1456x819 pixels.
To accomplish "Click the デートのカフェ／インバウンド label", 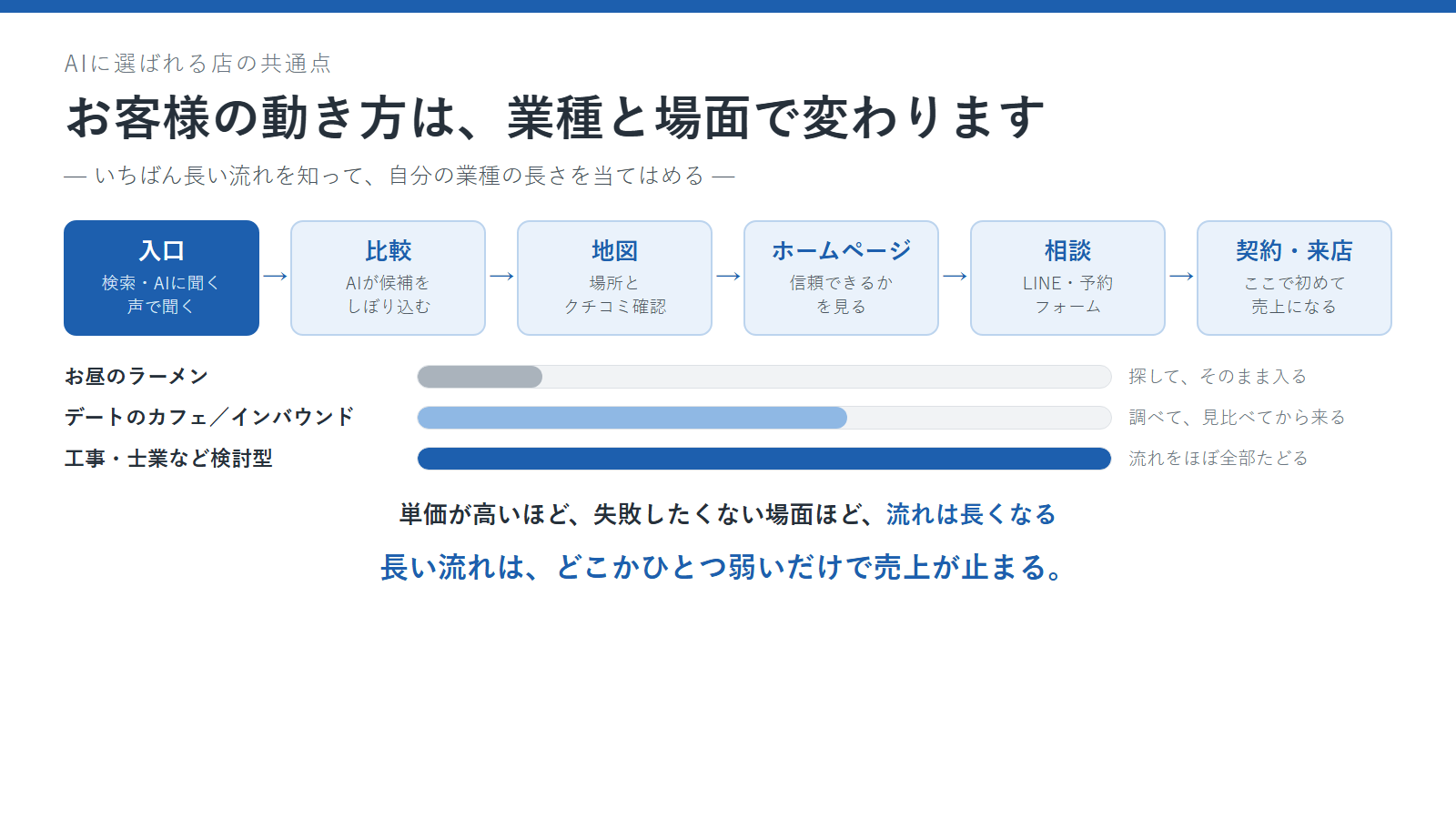I will pyautogui.click(x=209, y=417).
